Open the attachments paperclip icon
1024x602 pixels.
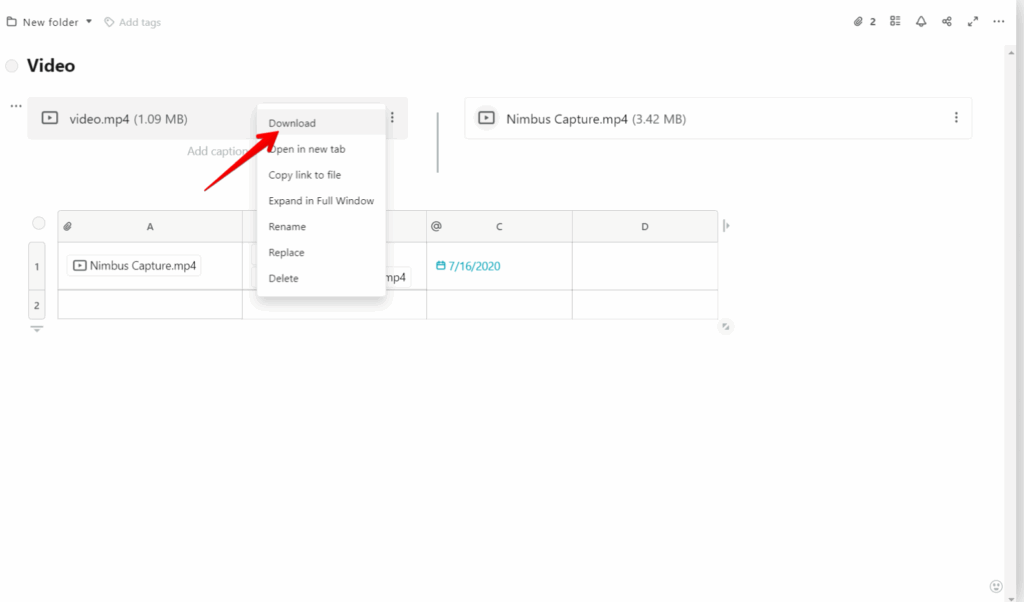[x=858, y=22]
